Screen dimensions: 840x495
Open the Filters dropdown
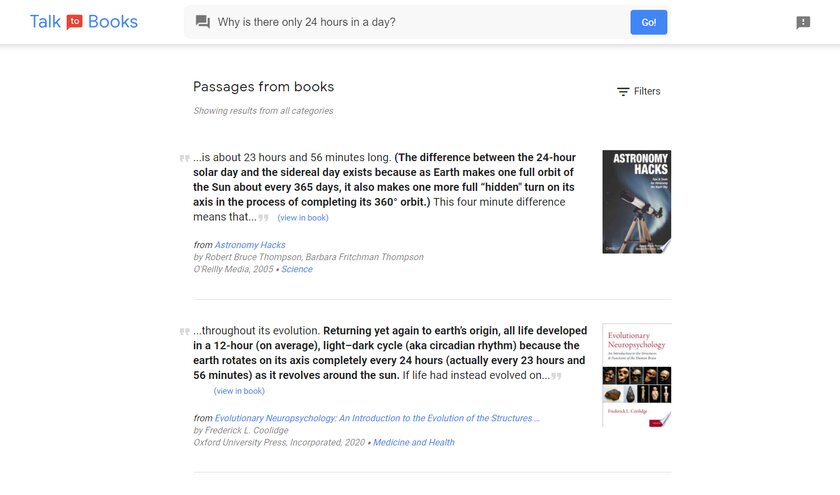coord(638,92)
